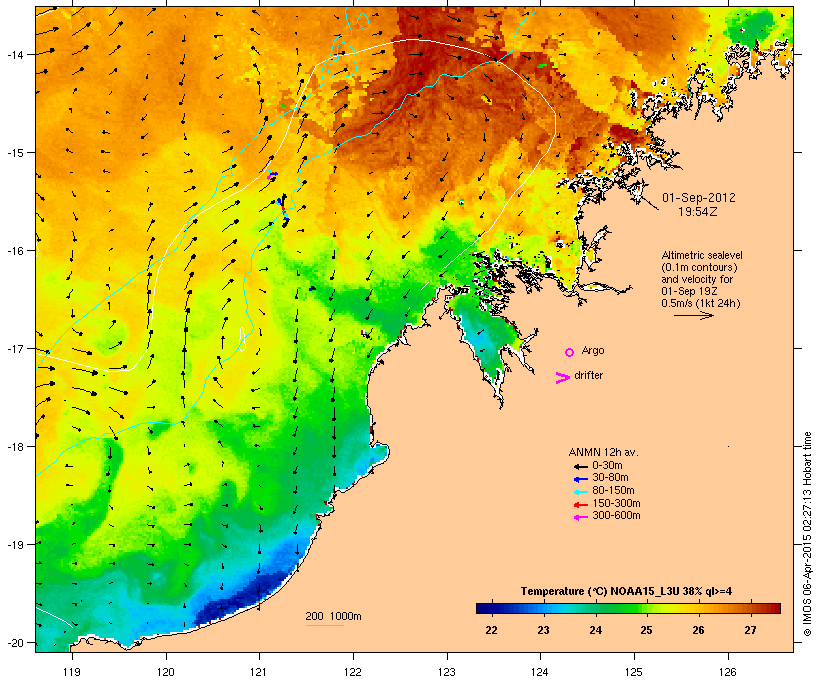820x680 pixels.
Task: Select the '19:54Z' time label
Action: [698, 212]
